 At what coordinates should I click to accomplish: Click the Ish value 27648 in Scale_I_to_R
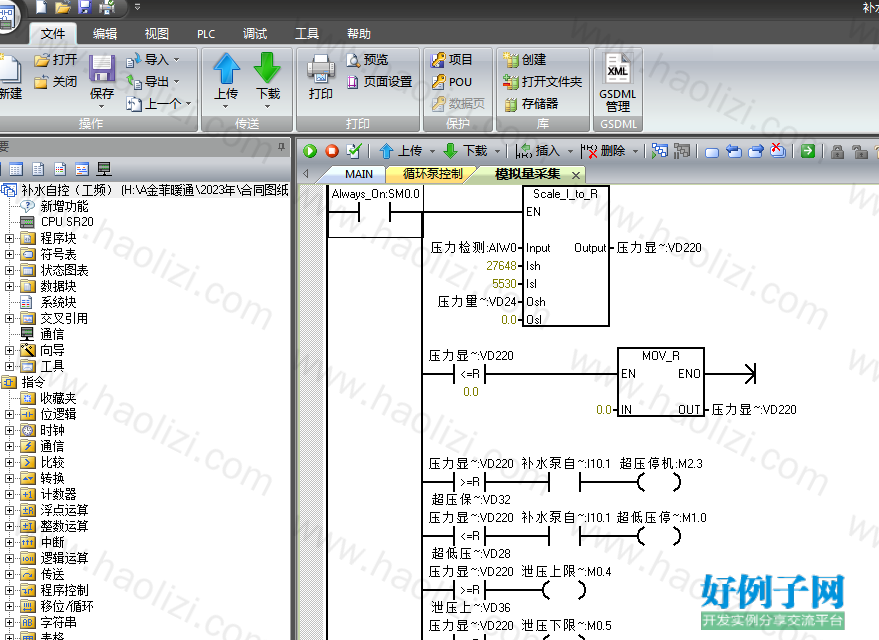click(501, 265)
